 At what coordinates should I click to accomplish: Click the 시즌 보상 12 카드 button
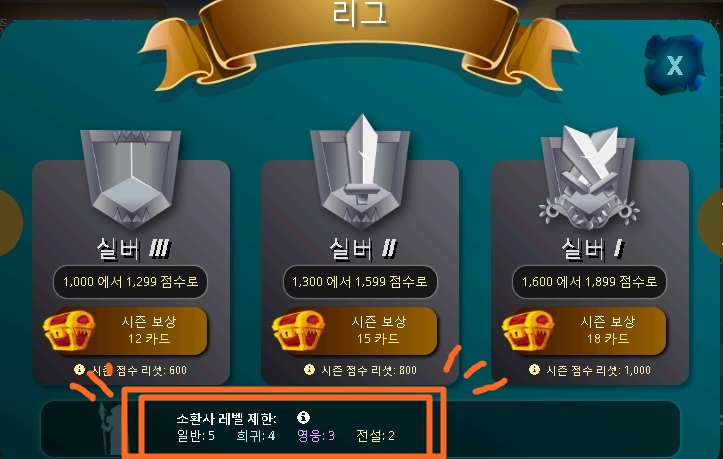125,331
